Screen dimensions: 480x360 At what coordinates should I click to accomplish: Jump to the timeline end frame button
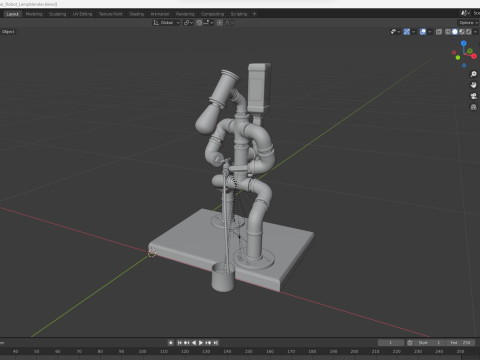click(x=216, y=343)
